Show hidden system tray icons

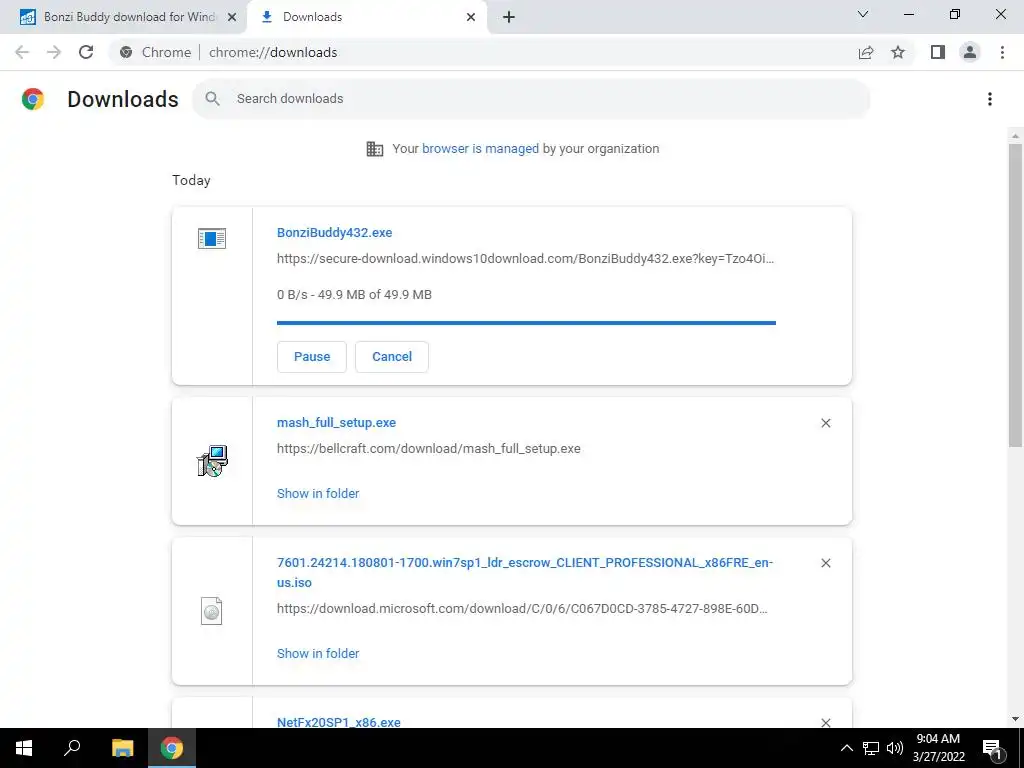pyautogui.click(x=846, y=748)
